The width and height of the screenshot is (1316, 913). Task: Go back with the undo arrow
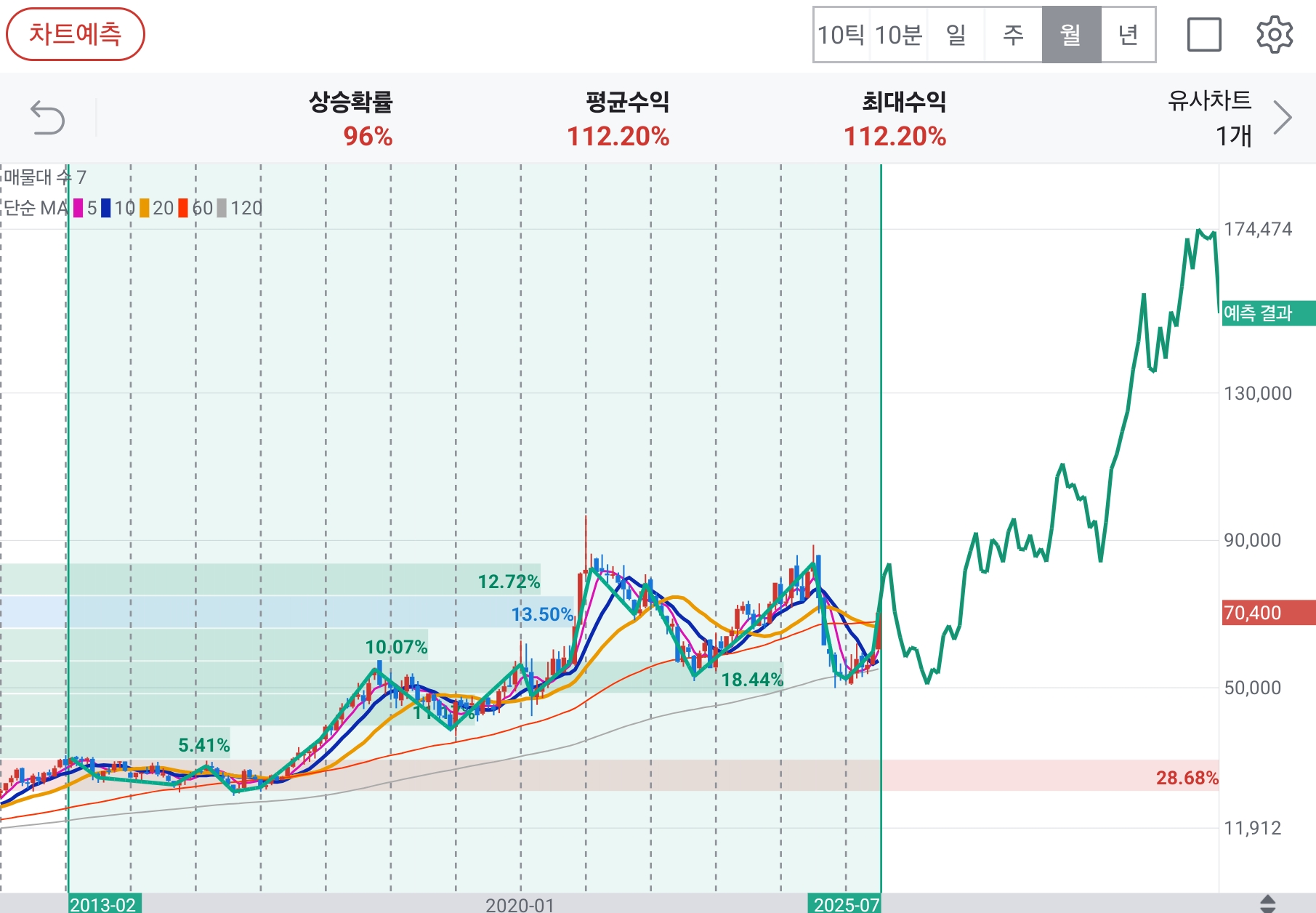pos(48,118)
